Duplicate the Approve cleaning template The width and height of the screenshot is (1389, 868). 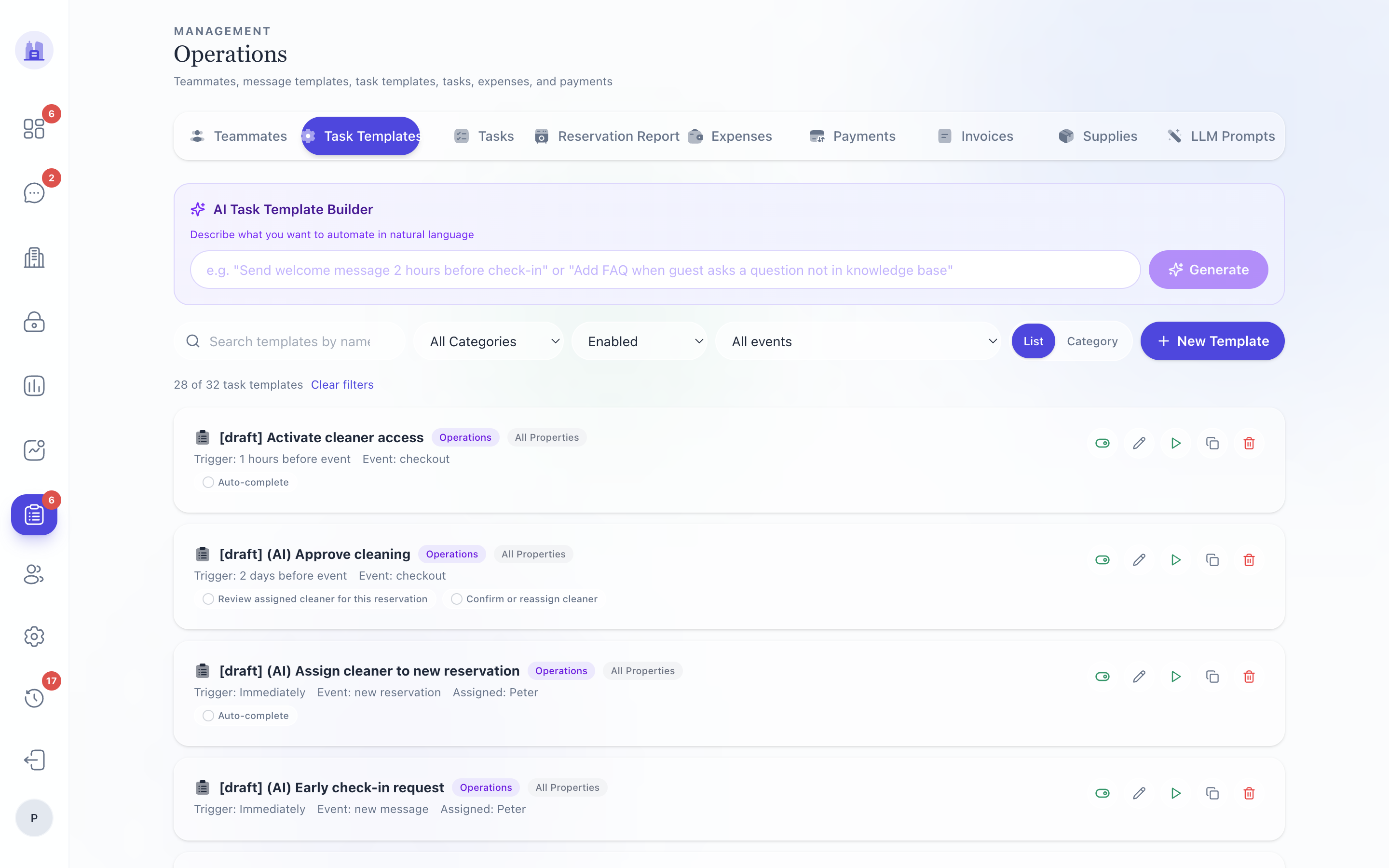1212,560
